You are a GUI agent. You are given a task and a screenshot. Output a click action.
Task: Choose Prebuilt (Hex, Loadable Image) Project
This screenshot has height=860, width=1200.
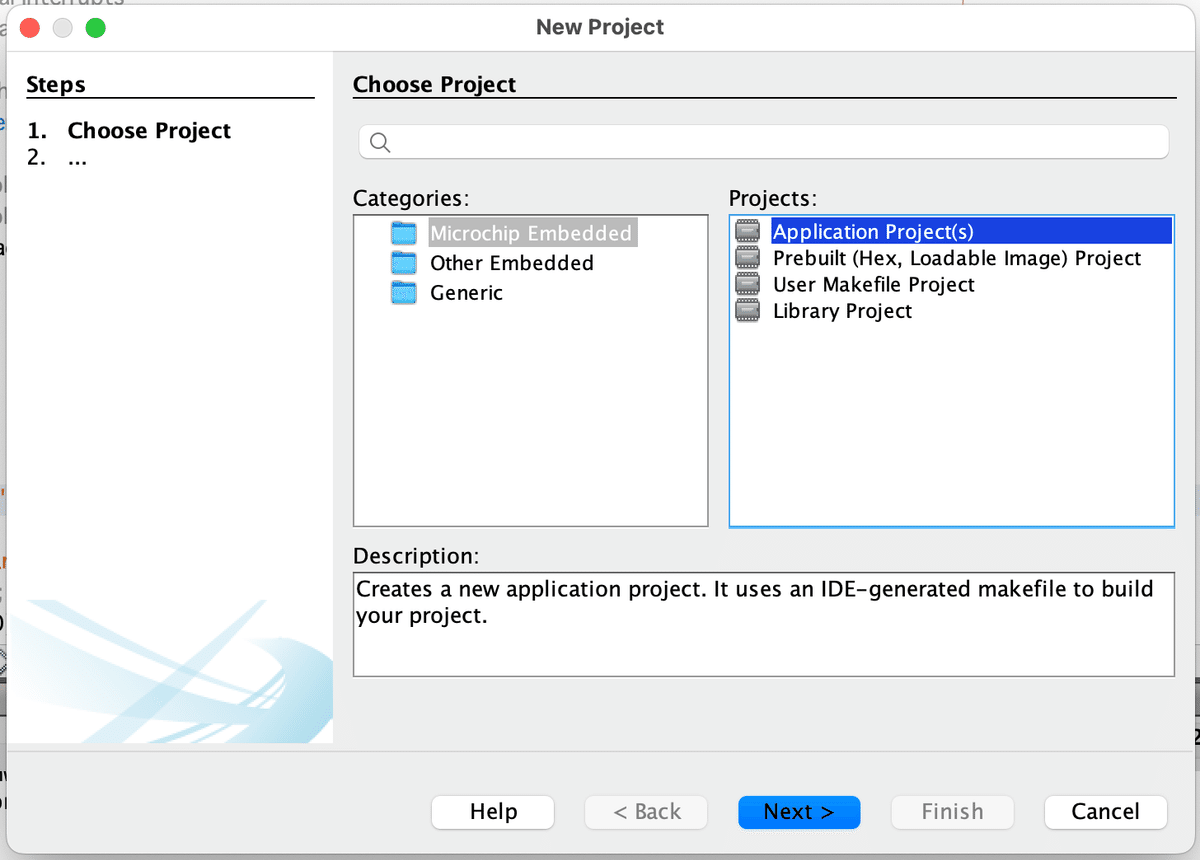click(956, 258)
